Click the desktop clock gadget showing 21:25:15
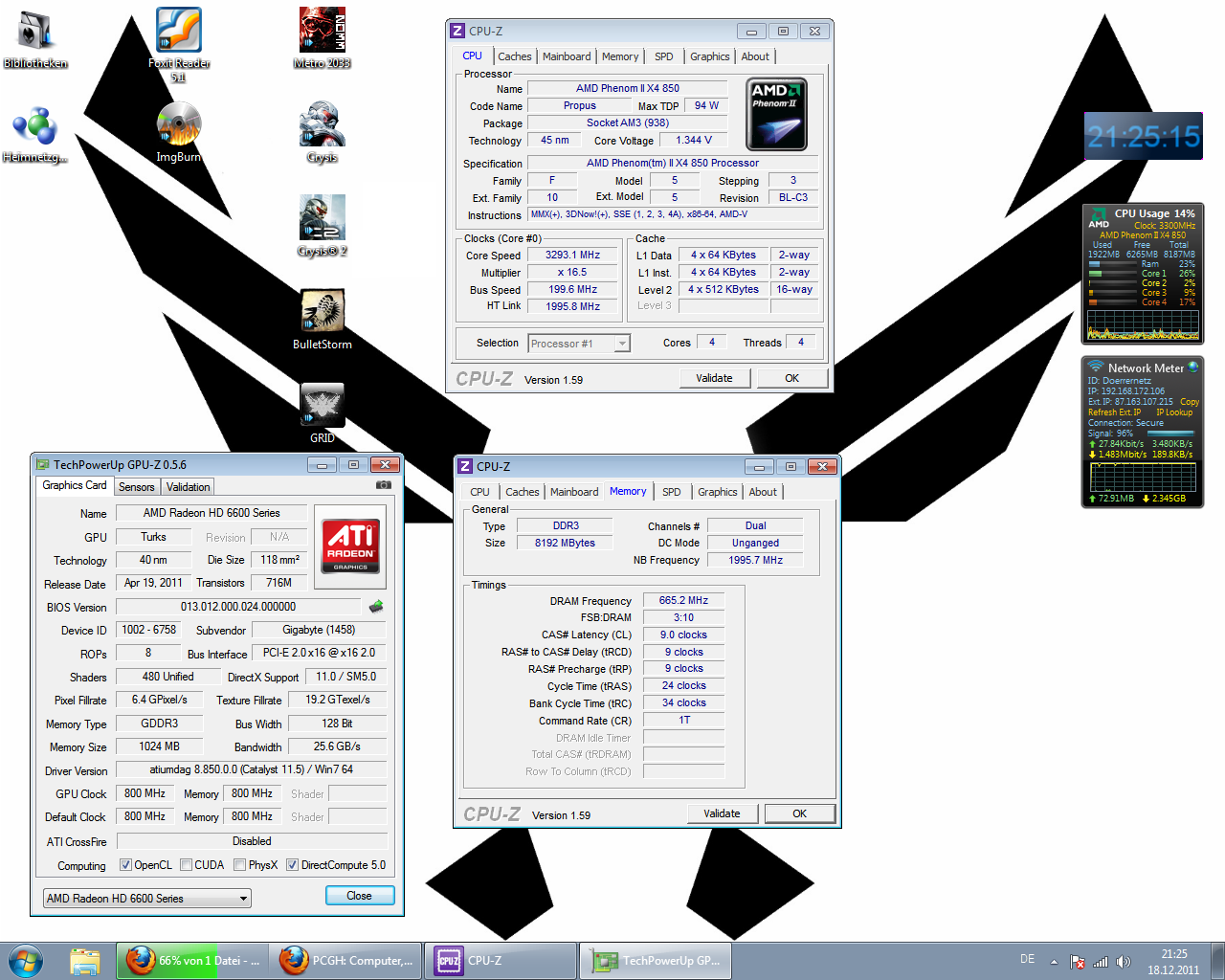The width and height of the screenshot is (1225, 980). point(1144,136)
